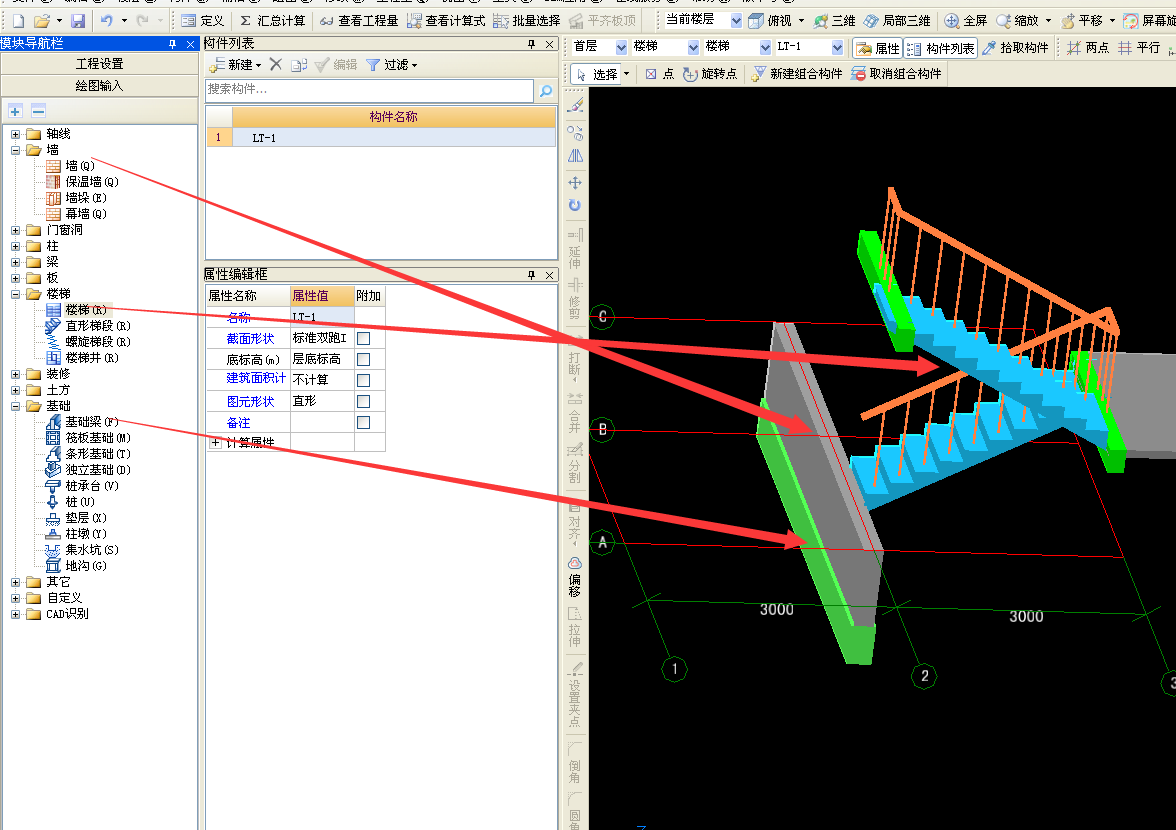Click 拾取构件 pick component tool
Image resolution: width=1176 pixels, height=830 pixels.
coord(1016,48)
